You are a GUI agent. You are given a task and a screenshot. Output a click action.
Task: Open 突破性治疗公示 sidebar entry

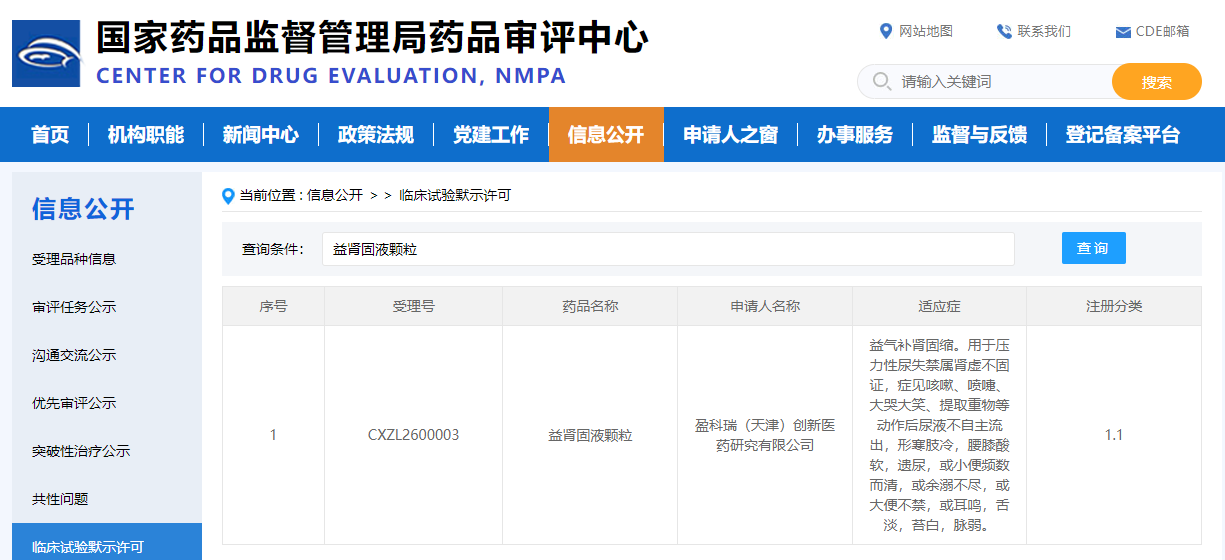[x=81, y=451]
